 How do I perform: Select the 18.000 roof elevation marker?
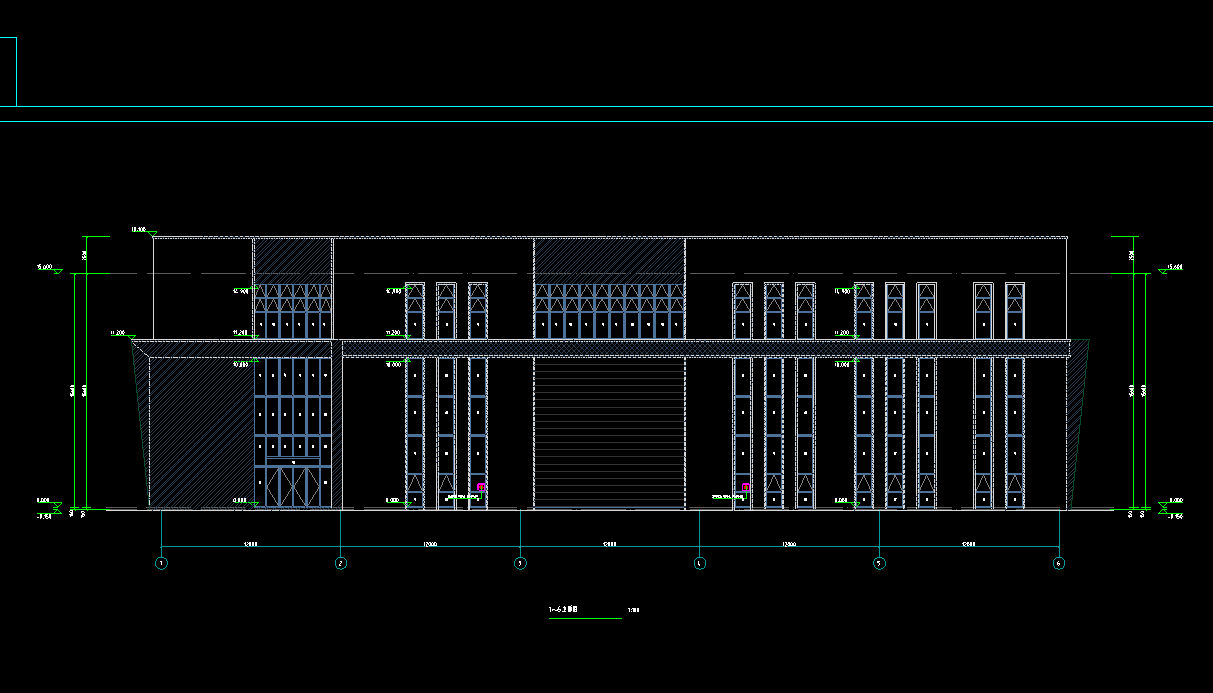pyautogui.click(x=140, y=230)
